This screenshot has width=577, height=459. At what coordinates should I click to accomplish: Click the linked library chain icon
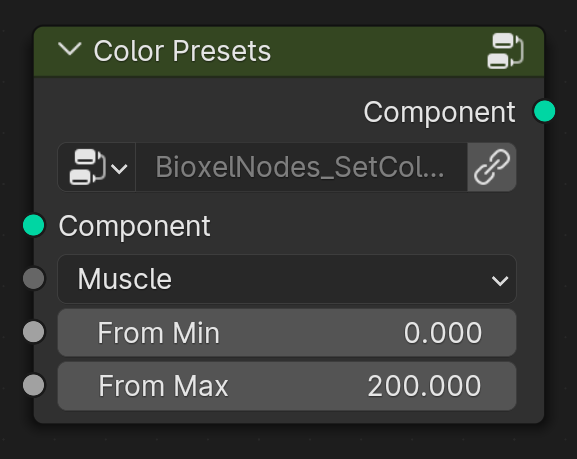point(492,167)
